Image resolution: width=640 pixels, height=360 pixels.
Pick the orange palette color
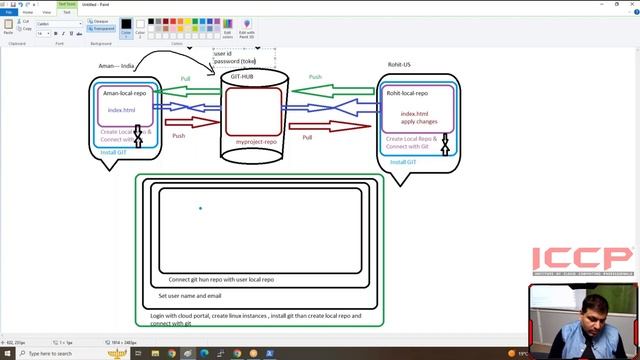coord(180,21)
